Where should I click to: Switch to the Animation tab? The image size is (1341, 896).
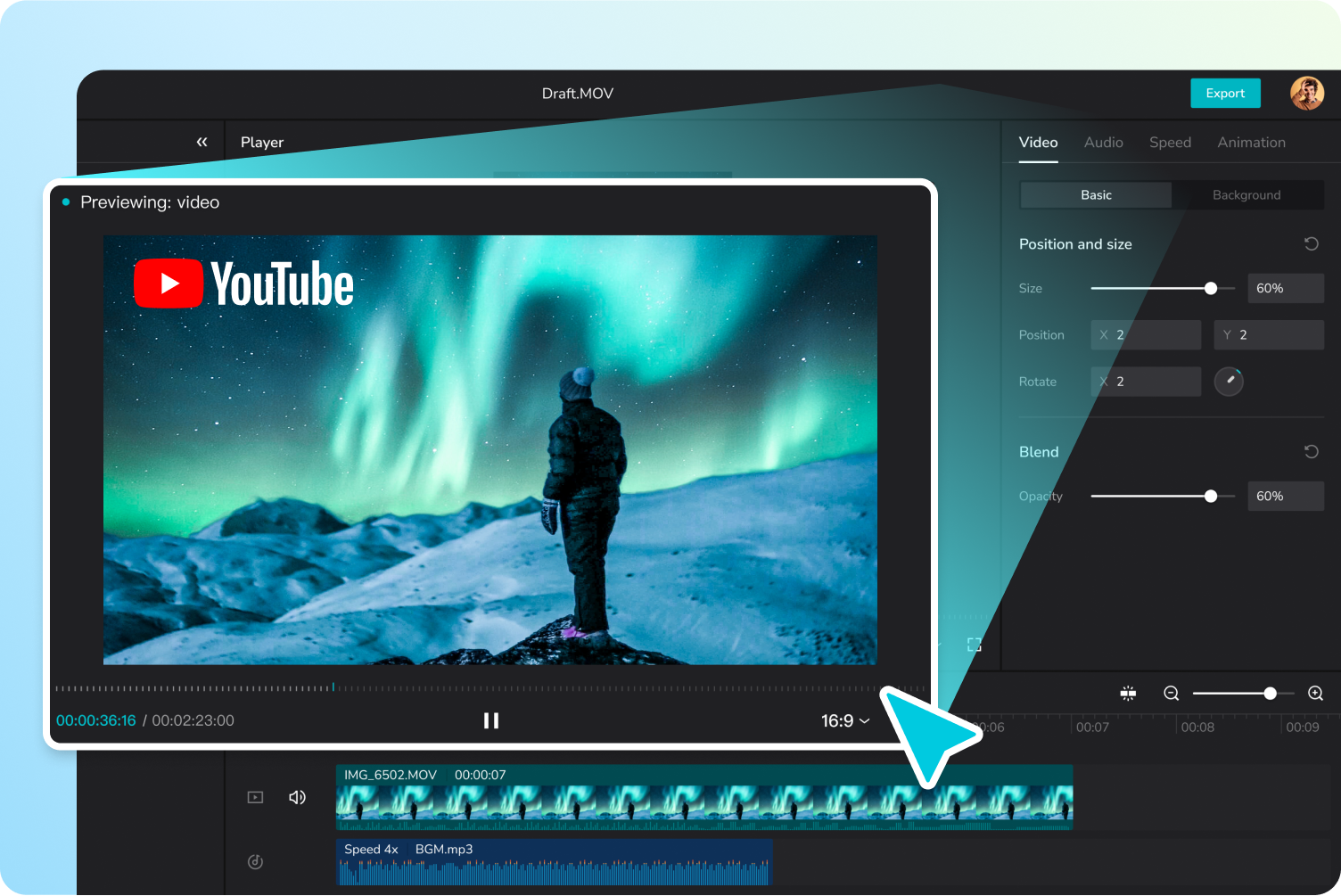1251,142
